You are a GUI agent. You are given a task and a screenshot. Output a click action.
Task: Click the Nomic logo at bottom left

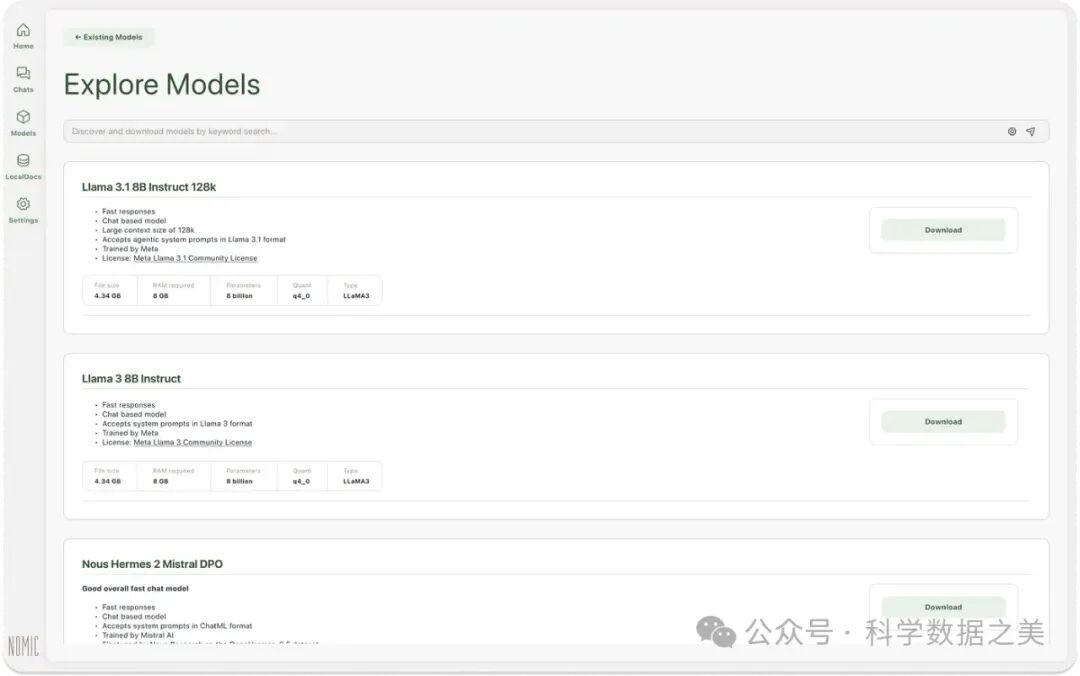[23, 646]
